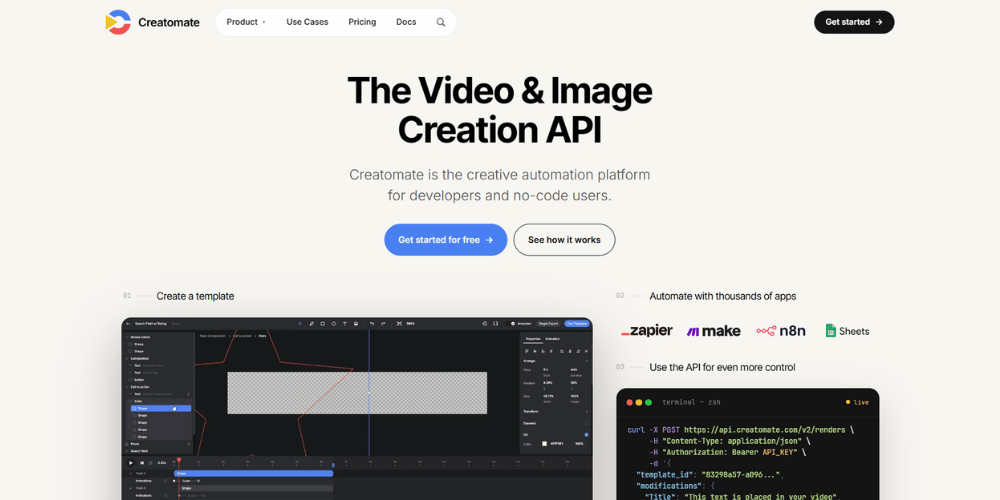This screenshot has width=1000, height=500.
Task: Pick the Text tool in editor toolbar
Action: coord(344,323)
